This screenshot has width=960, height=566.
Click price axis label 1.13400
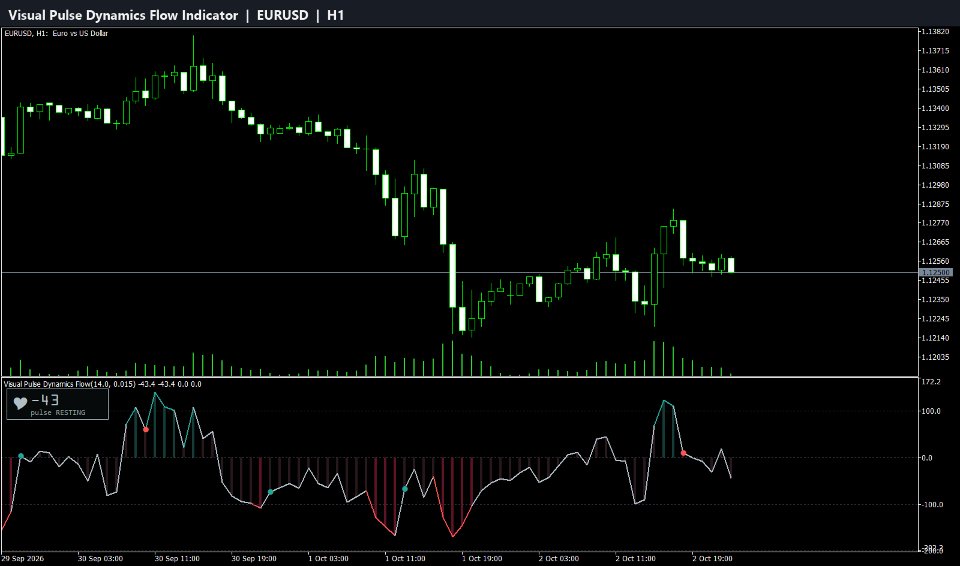coord(935,108)
